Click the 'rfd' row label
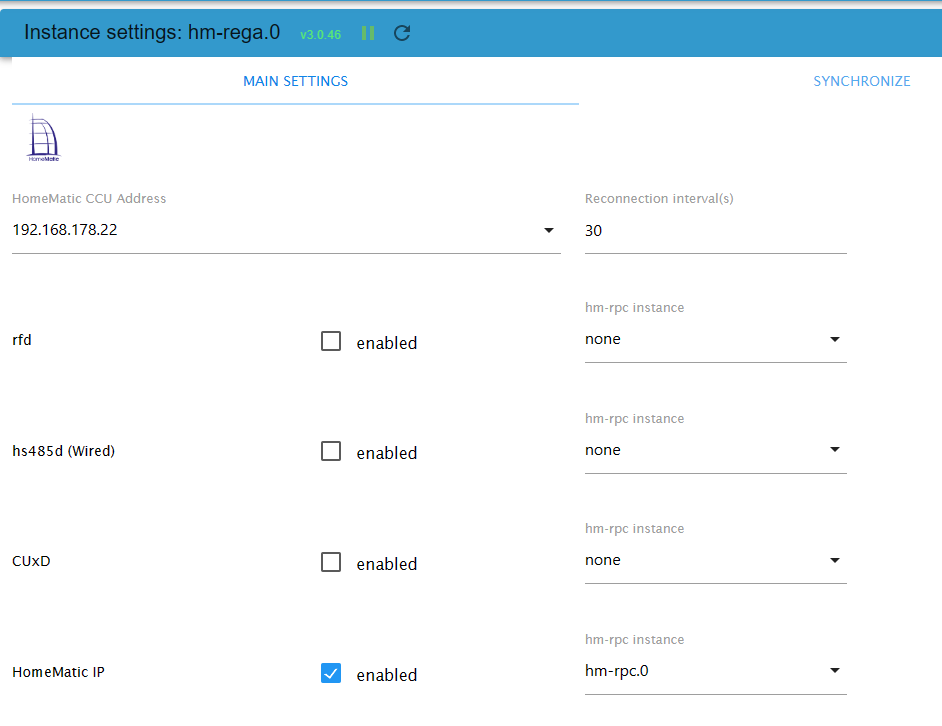This screenshot has height=726, width=942. [x=22, y=340]
